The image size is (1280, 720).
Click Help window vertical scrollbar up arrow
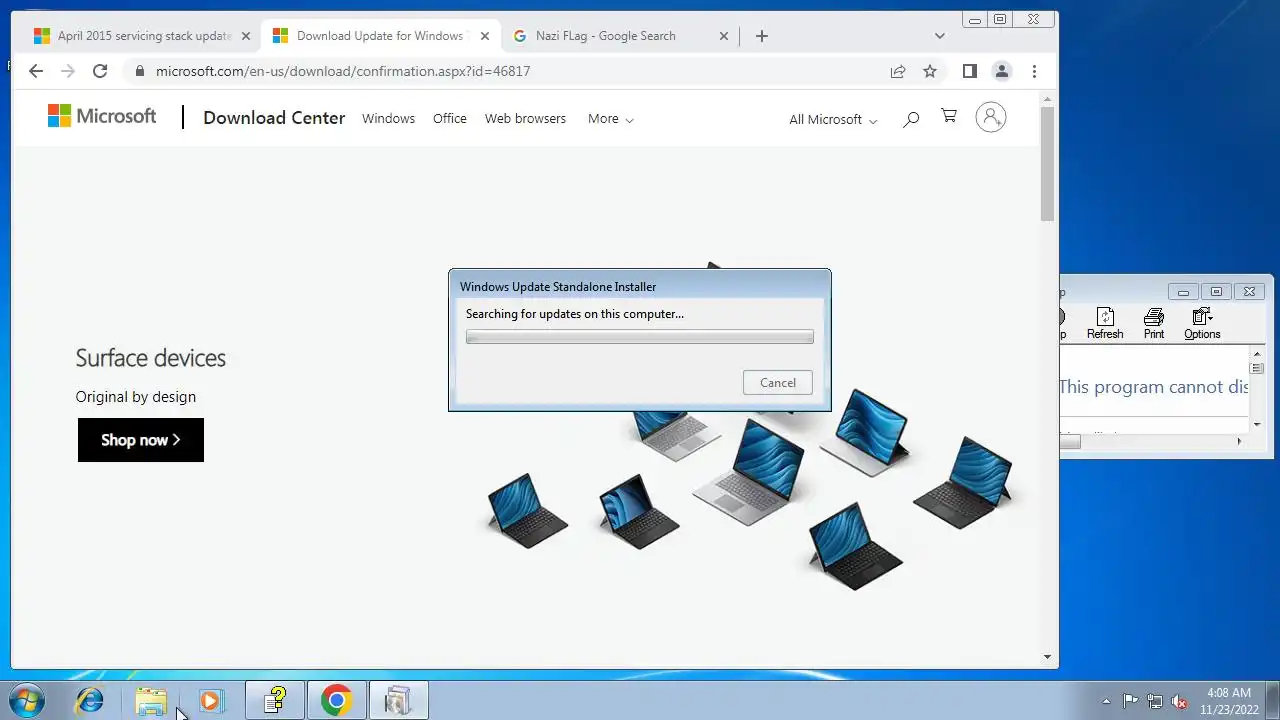tap(1257, 354)
